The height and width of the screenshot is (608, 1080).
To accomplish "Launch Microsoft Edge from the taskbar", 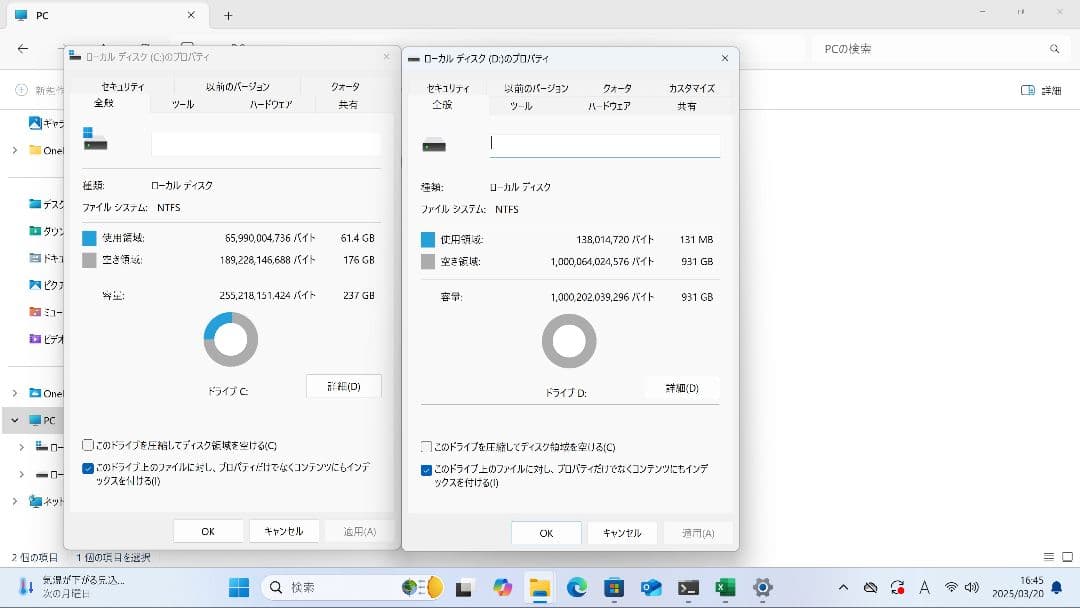I will [x=578, y=588].
